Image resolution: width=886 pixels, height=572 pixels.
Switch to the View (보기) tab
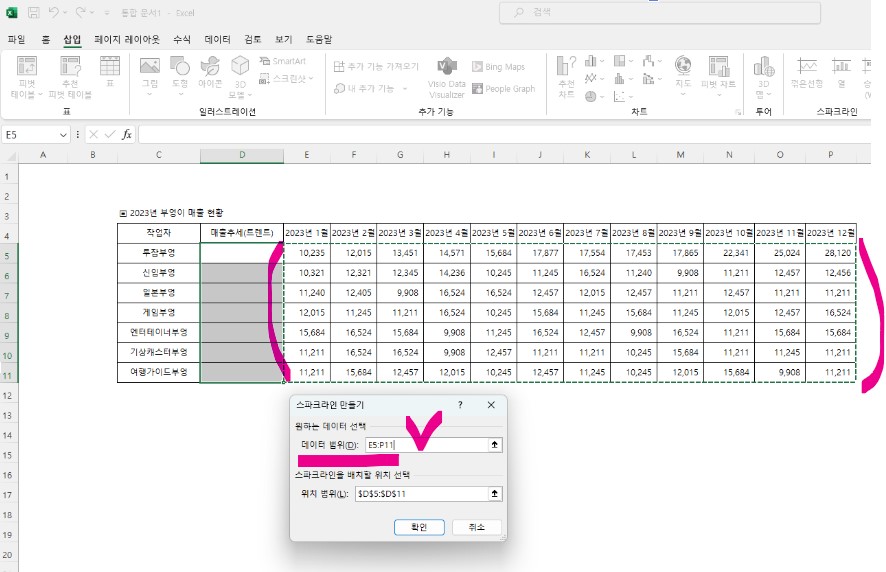point(284,39)
